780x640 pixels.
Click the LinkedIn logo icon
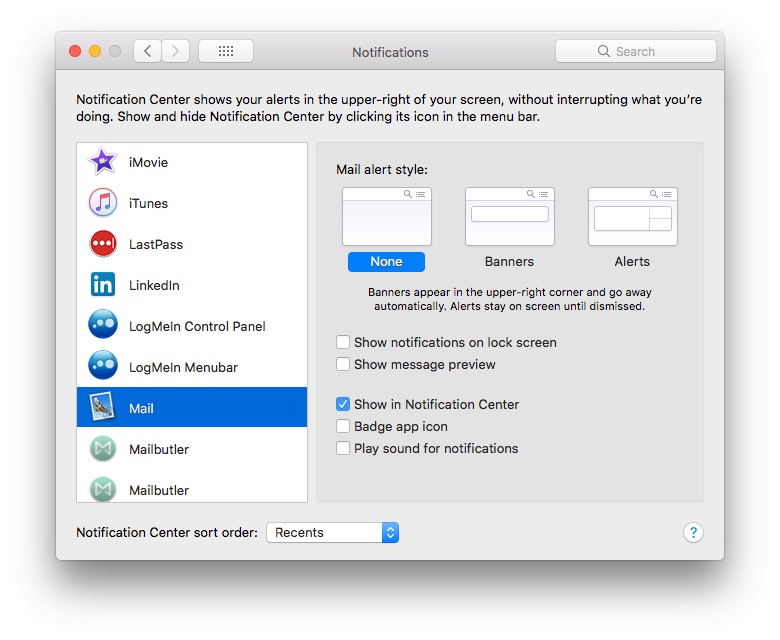tap(102, 285)
